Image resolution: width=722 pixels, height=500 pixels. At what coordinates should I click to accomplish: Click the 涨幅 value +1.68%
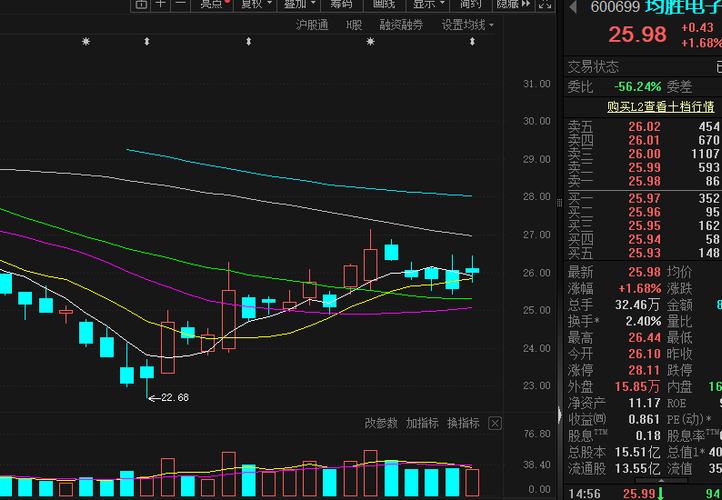640,289
